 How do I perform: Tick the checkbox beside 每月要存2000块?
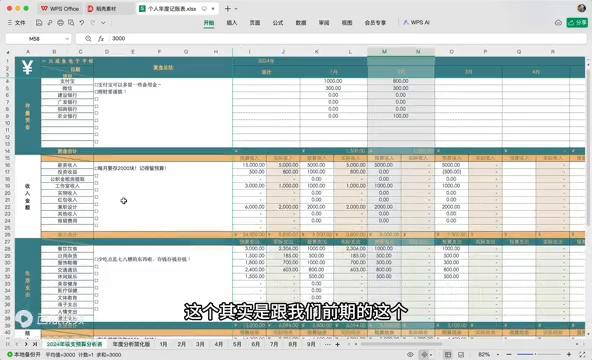(x=96, y=168)
